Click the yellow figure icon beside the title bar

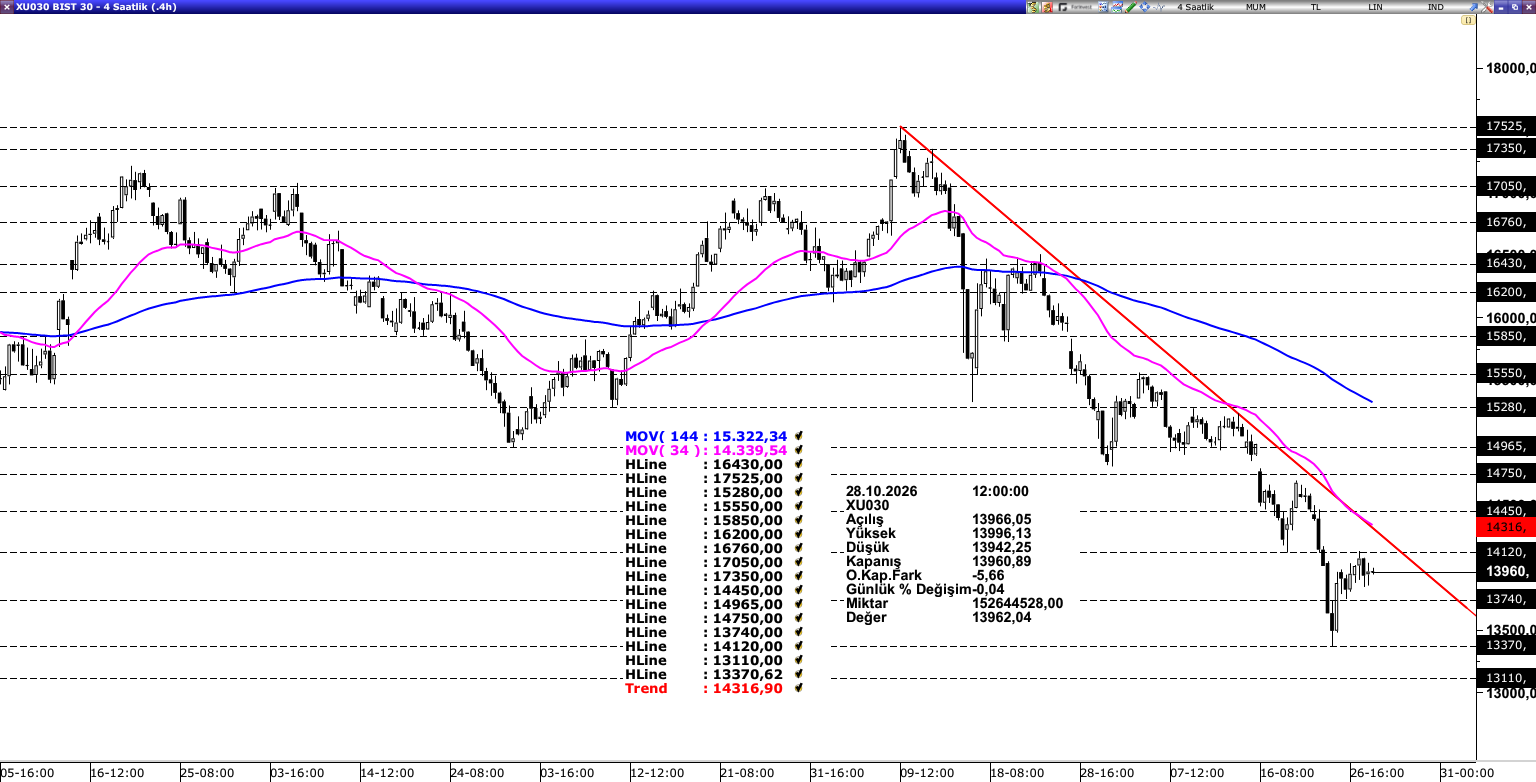1033,7
